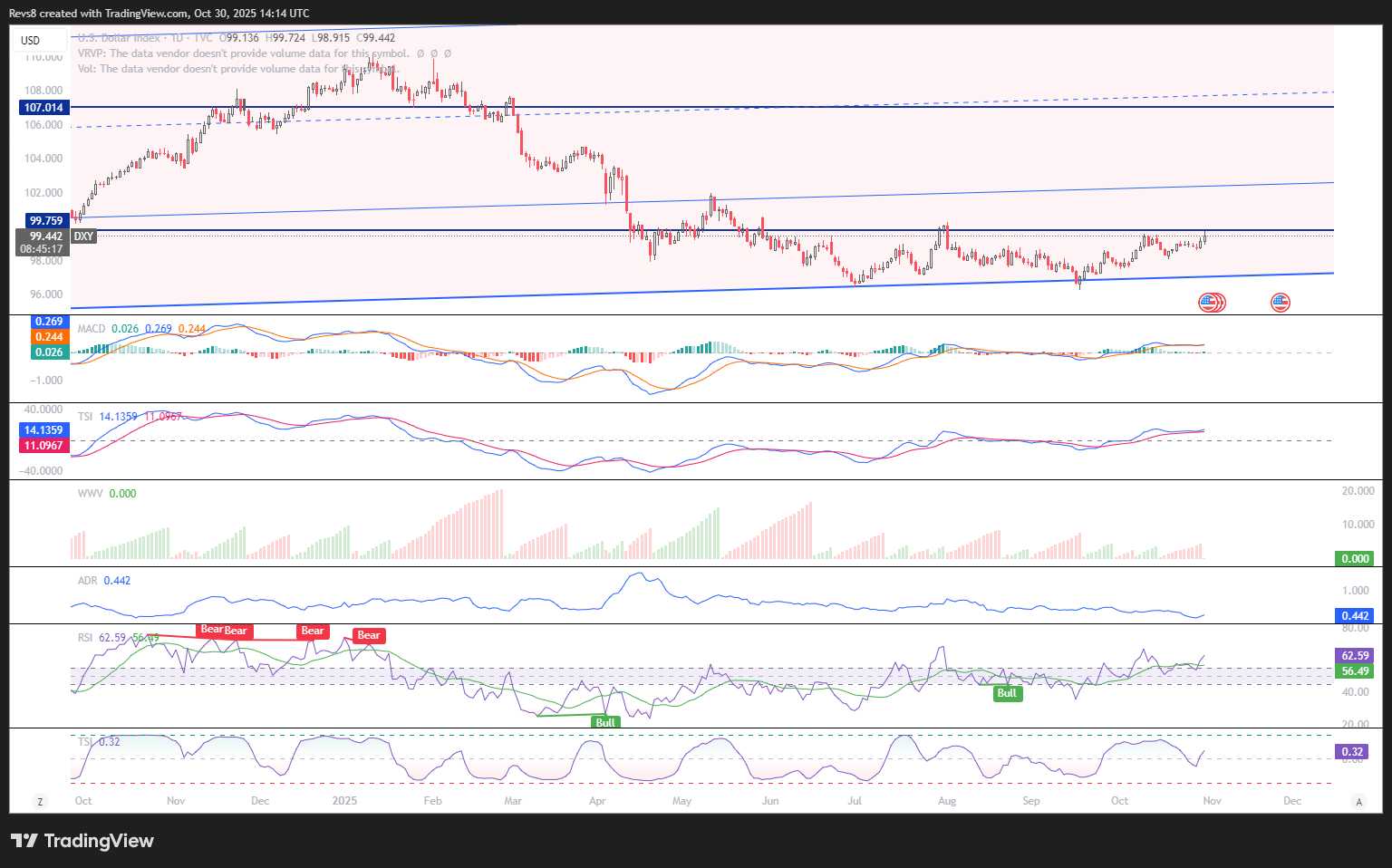Image resolution: width=1392 pixels, height=868 pixels.
Task: Click the 107.014 horizontal line price label
Action: pos(43,107)
